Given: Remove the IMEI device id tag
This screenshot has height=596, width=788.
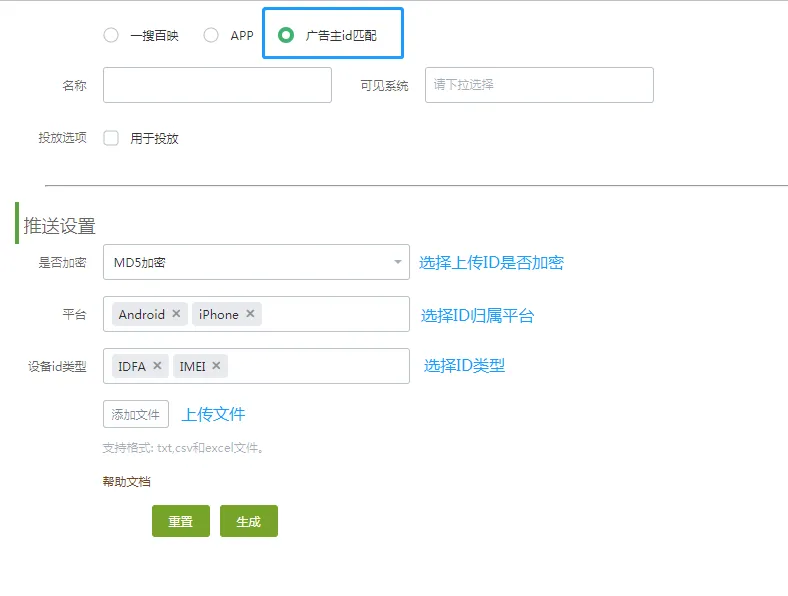Looking at the screenshot, I should tap(216, 366).
